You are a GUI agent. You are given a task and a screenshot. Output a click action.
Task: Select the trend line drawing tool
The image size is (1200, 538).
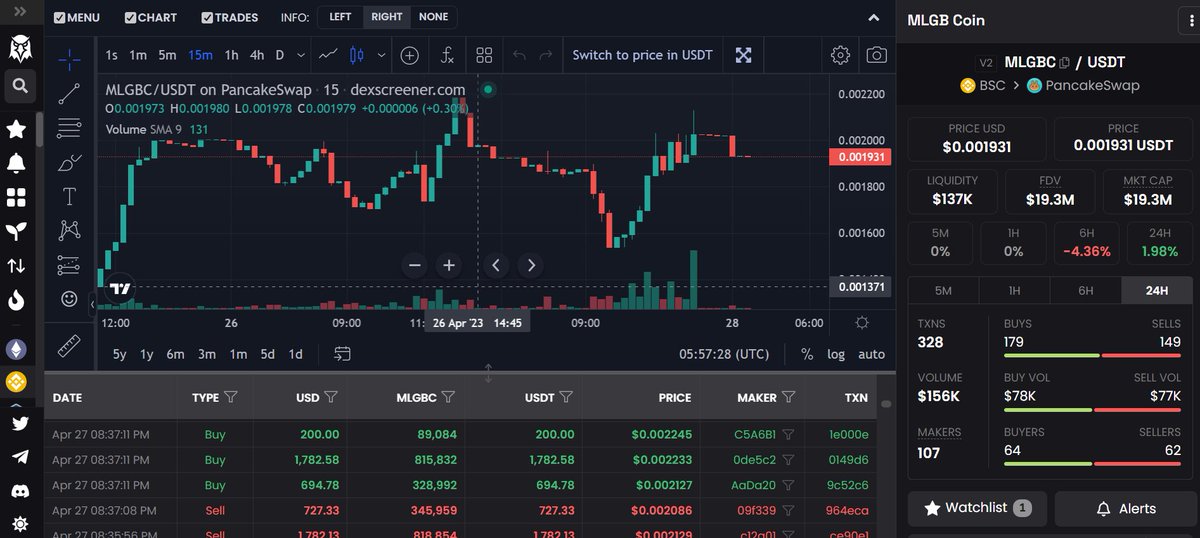[69, 94]
